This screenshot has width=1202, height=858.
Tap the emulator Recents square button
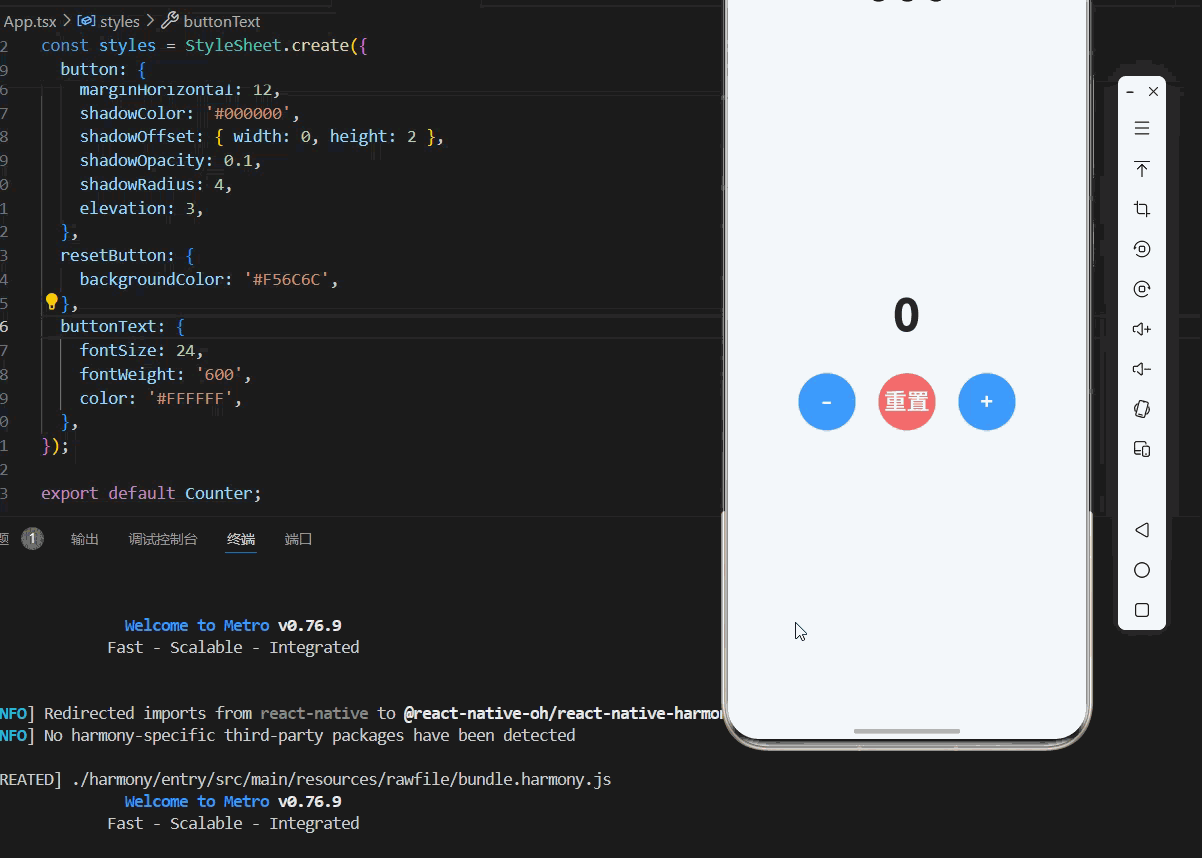tap(1142, 610)
